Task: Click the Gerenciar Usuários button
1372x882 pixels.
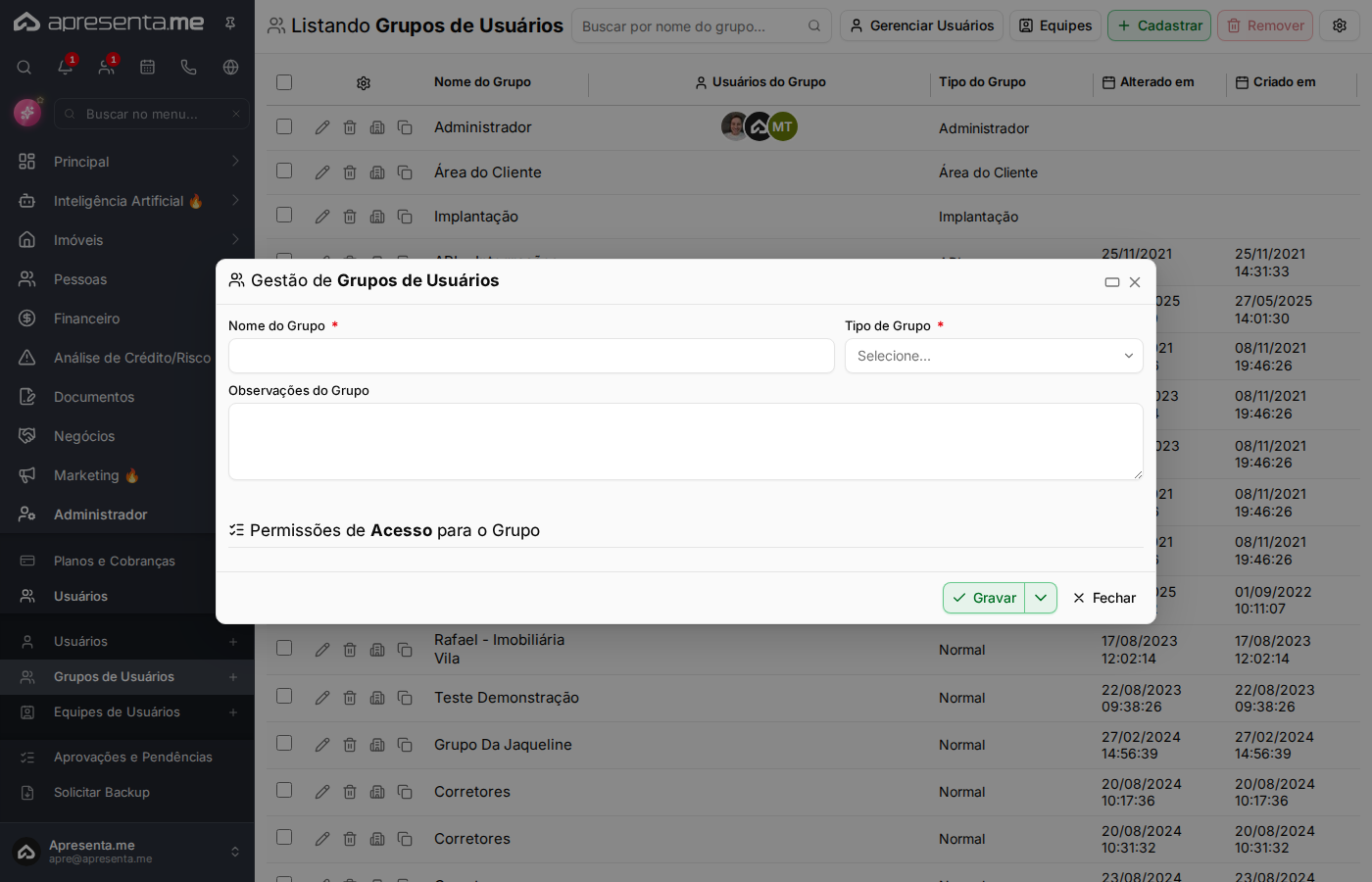Action: [x=922, y=25]
